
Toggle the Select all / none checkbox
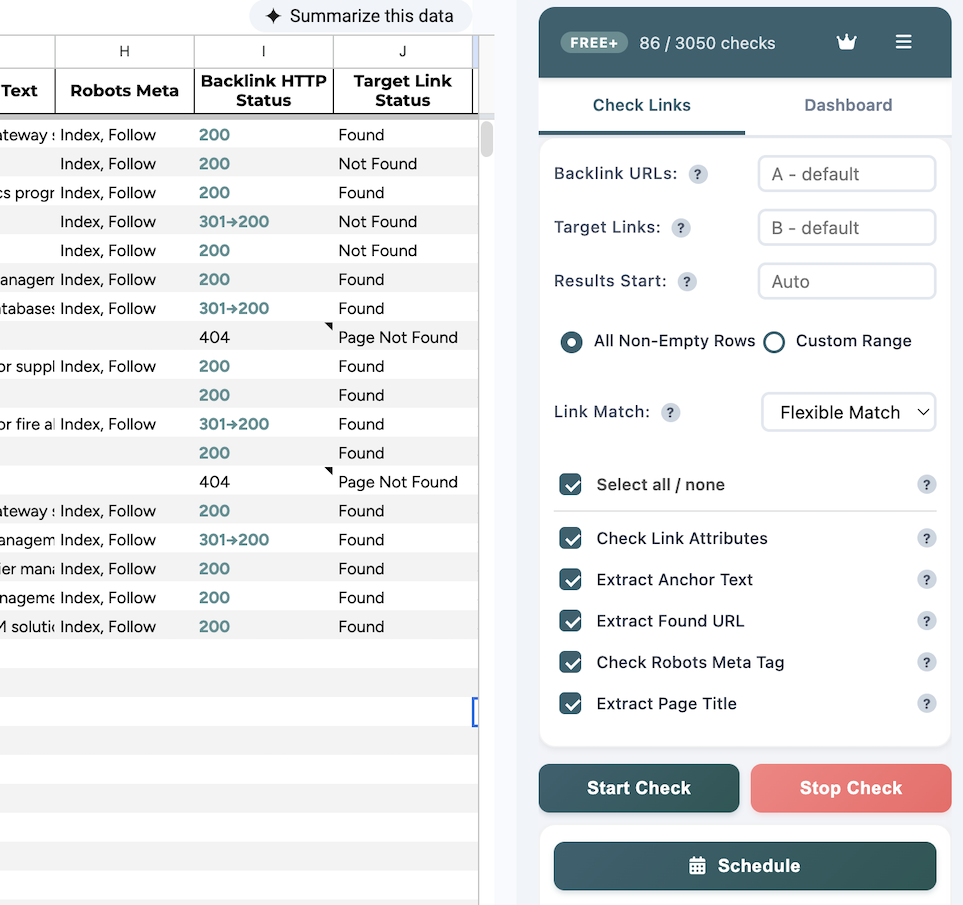point(571,484)
